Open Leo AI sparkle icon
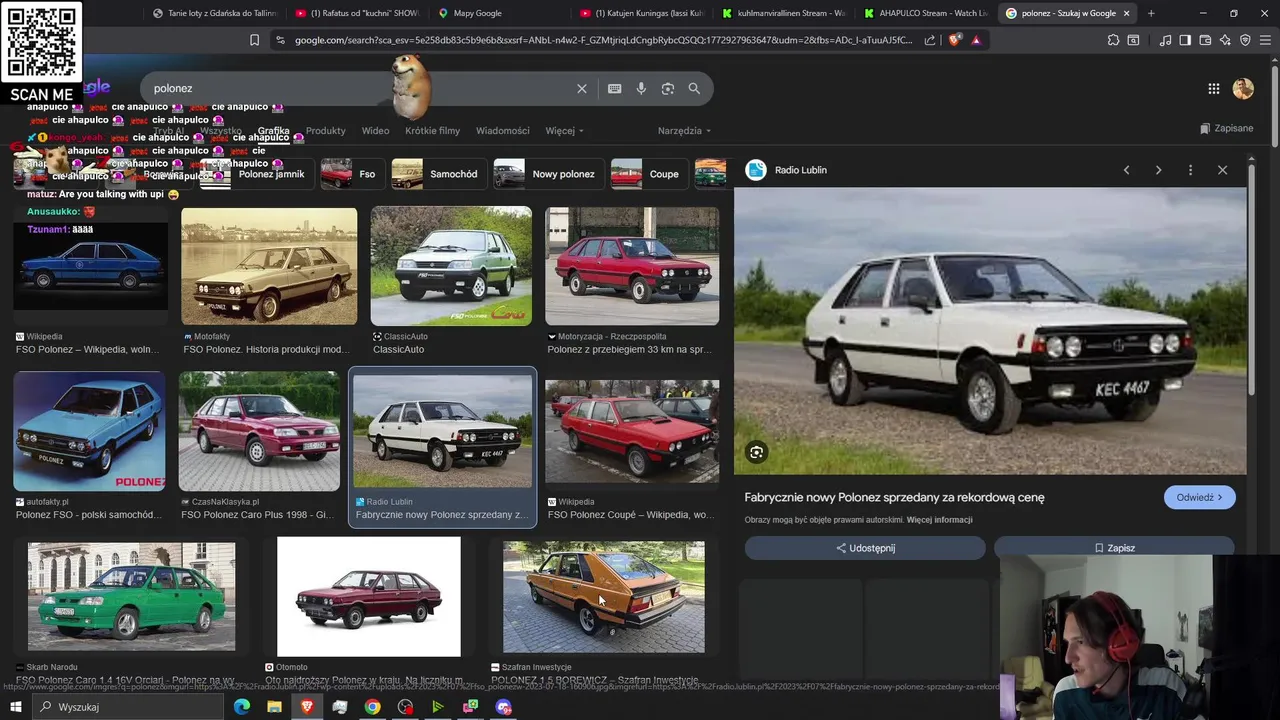The height and width of the screenshot is (720, 1280). click(x=1225, y=40)
